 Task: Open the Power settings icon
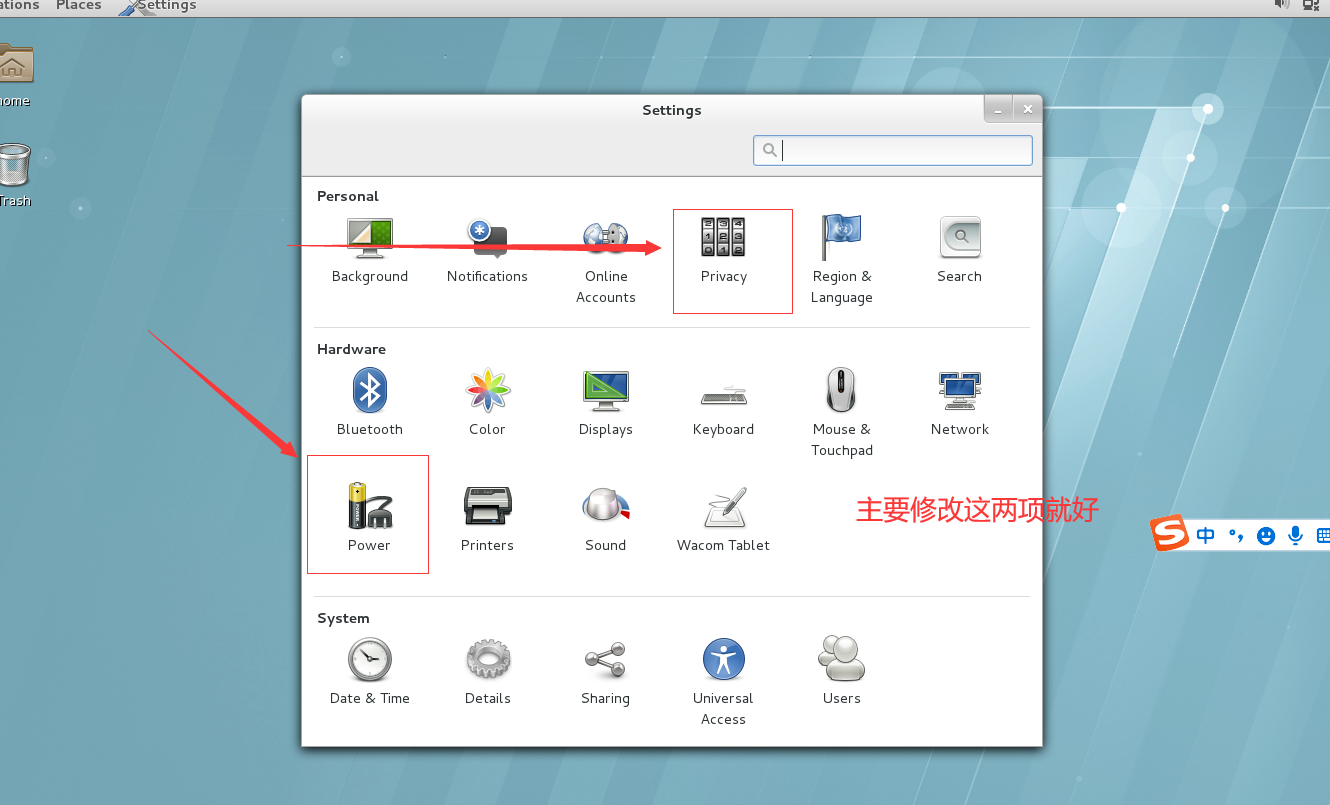click(x=369, y=510)
